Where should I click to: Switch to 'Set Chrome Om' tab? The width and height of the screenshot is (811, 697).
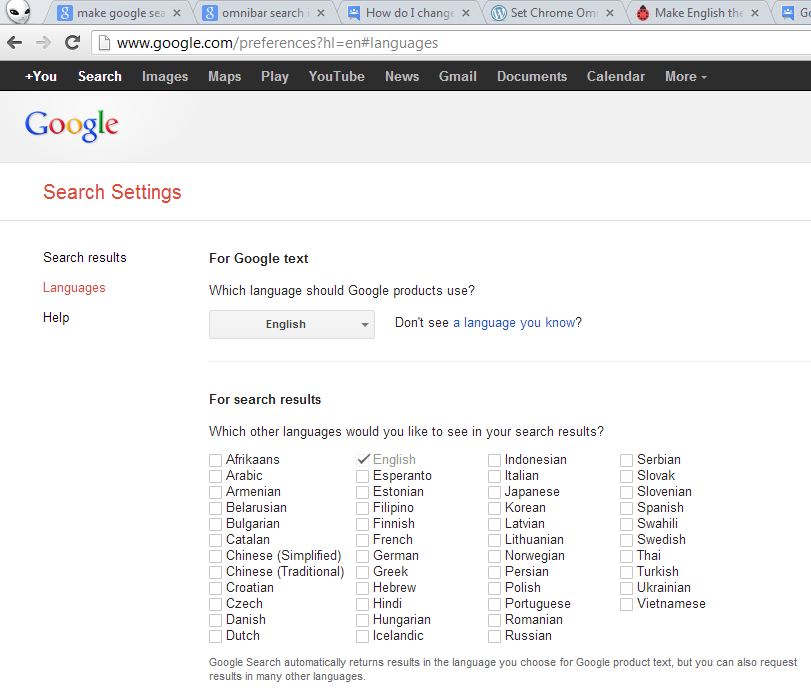(x=553, y=13)
